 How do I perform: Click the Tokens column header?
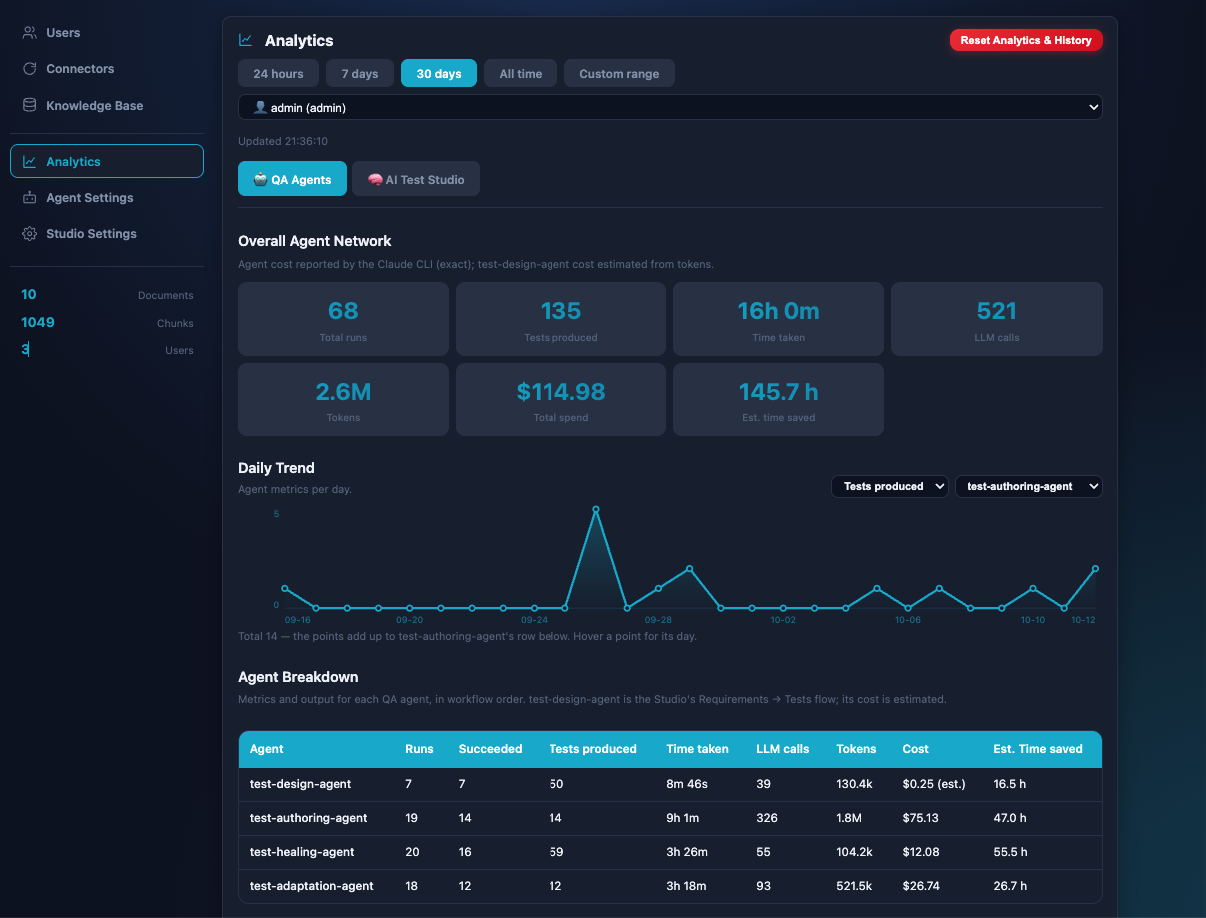[856, 749]
